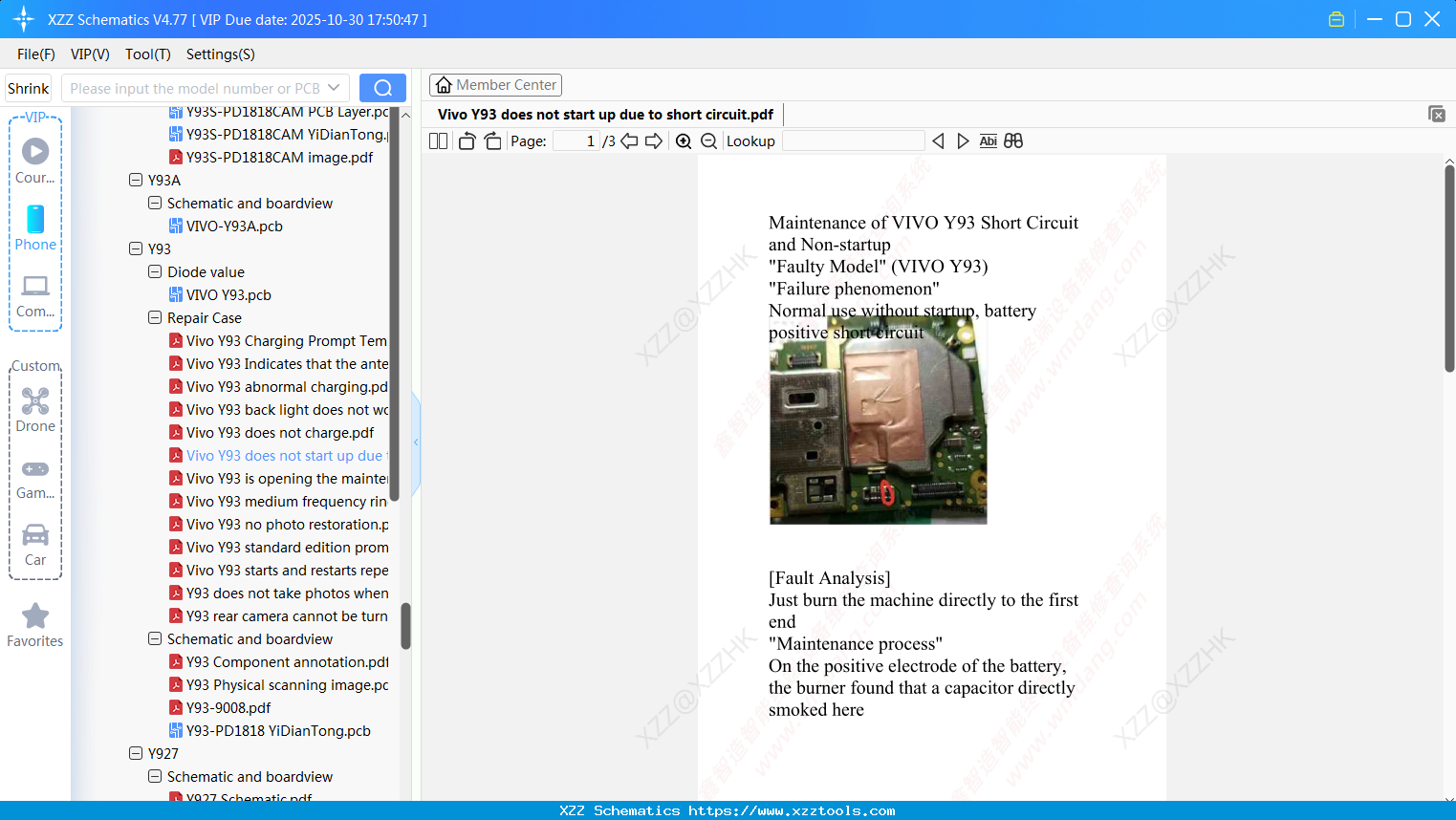Click the yellow VIP icon in title bar

point(1336,19)
